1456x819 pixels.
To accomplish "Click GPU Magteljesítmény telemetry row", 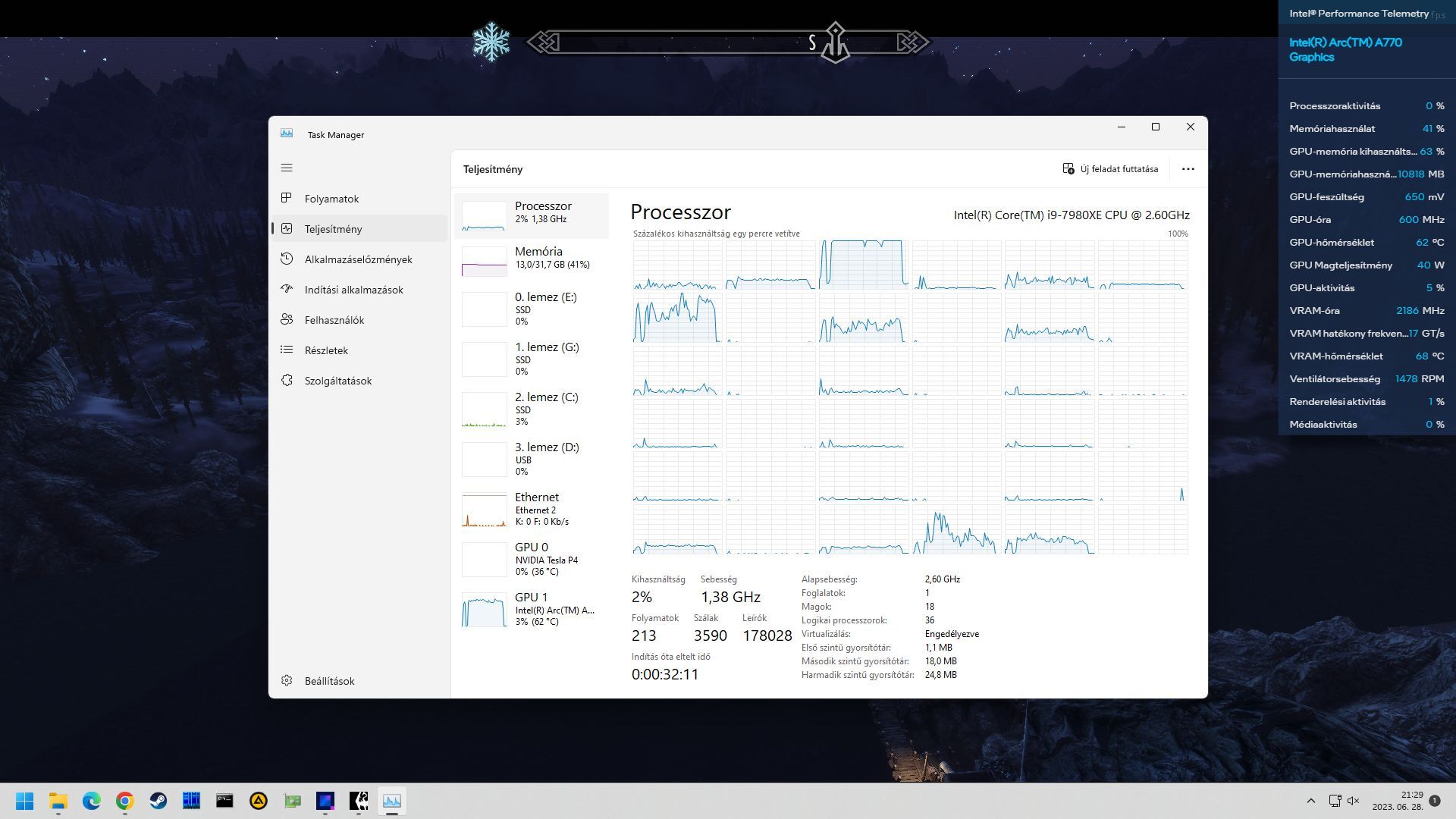I will pyautogui.click(x=1367, y=265).
